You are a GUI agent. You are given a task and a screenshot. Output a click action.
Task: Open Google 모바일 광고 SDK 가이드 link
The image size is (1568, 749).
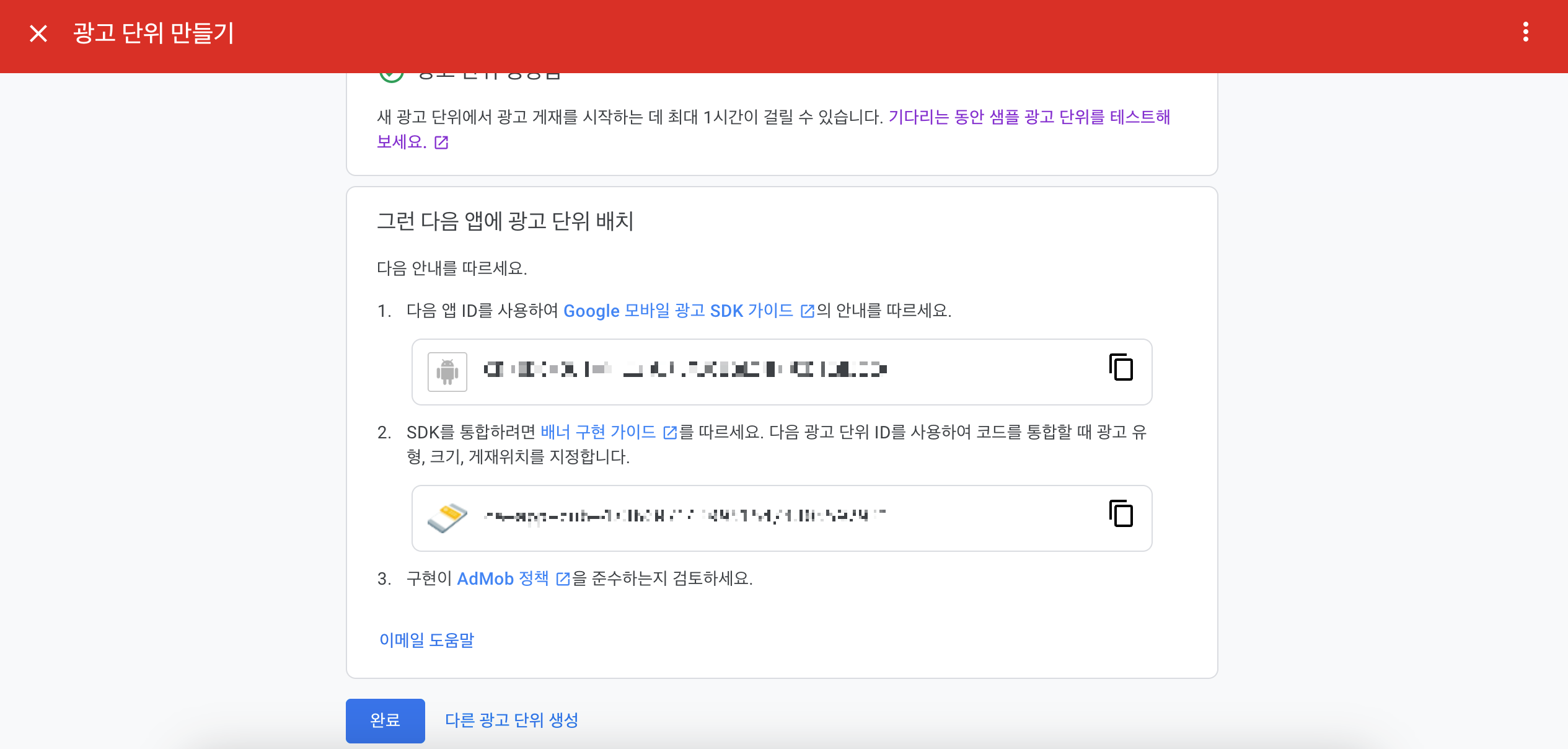(x=677, y=311)
